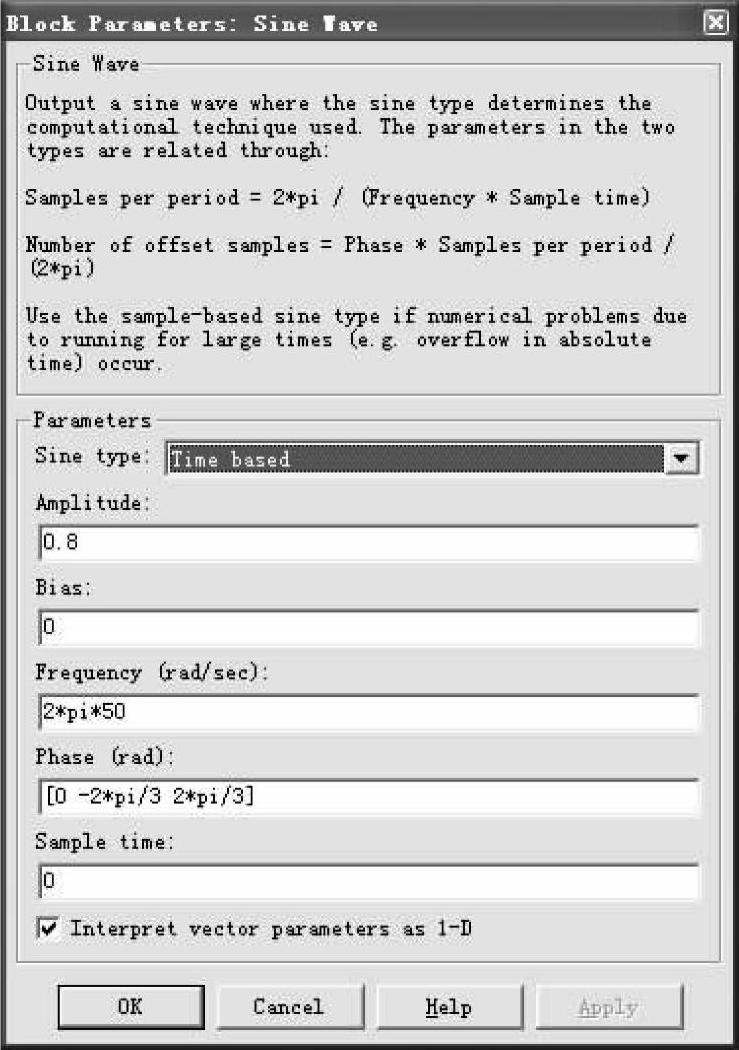Click the greyed-out Apply button

point(608,1006)
